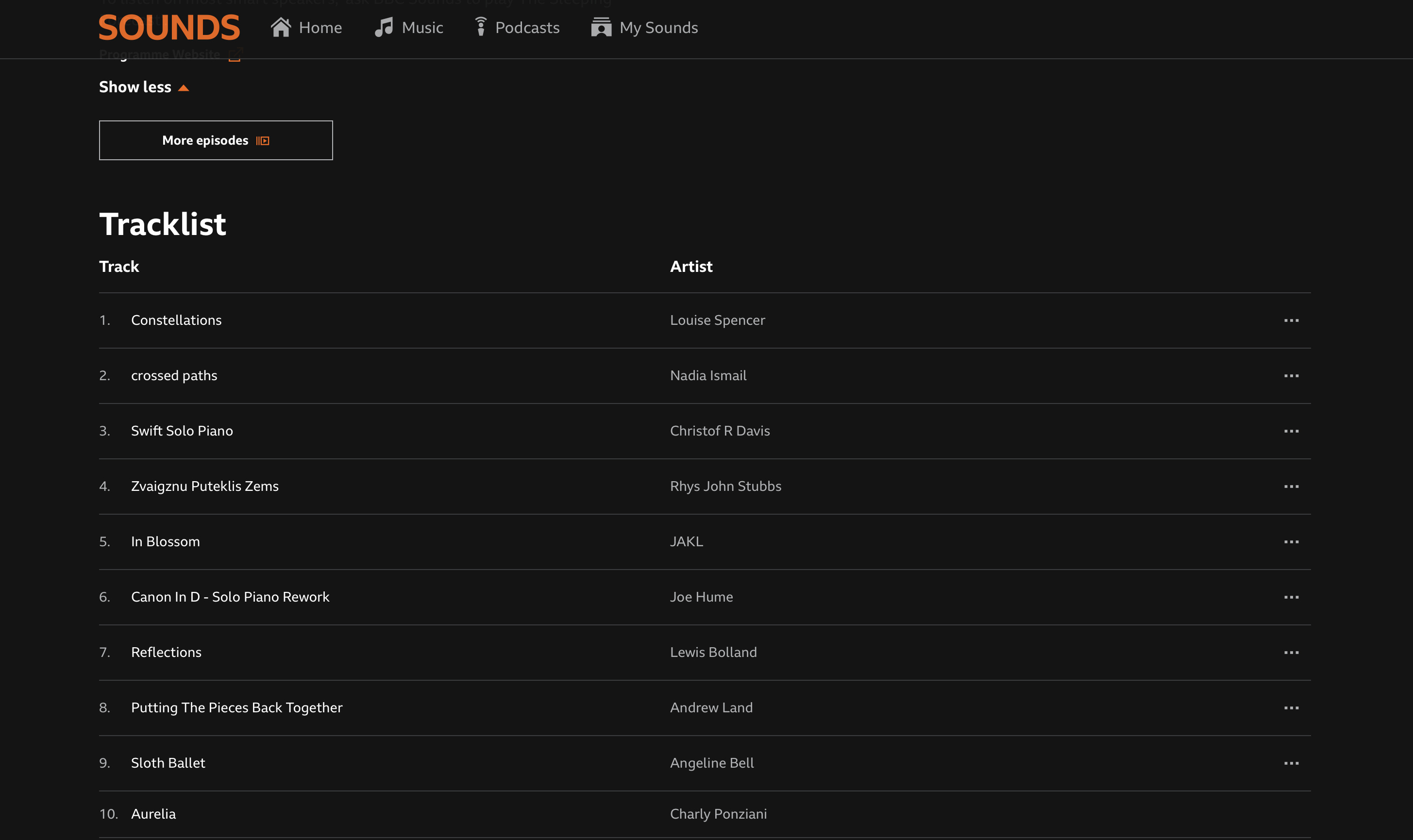Image resolution: width=1413 pixels, height=840 pixels.
Task: Click artist name Andrew Land
Action: point(711,708)
